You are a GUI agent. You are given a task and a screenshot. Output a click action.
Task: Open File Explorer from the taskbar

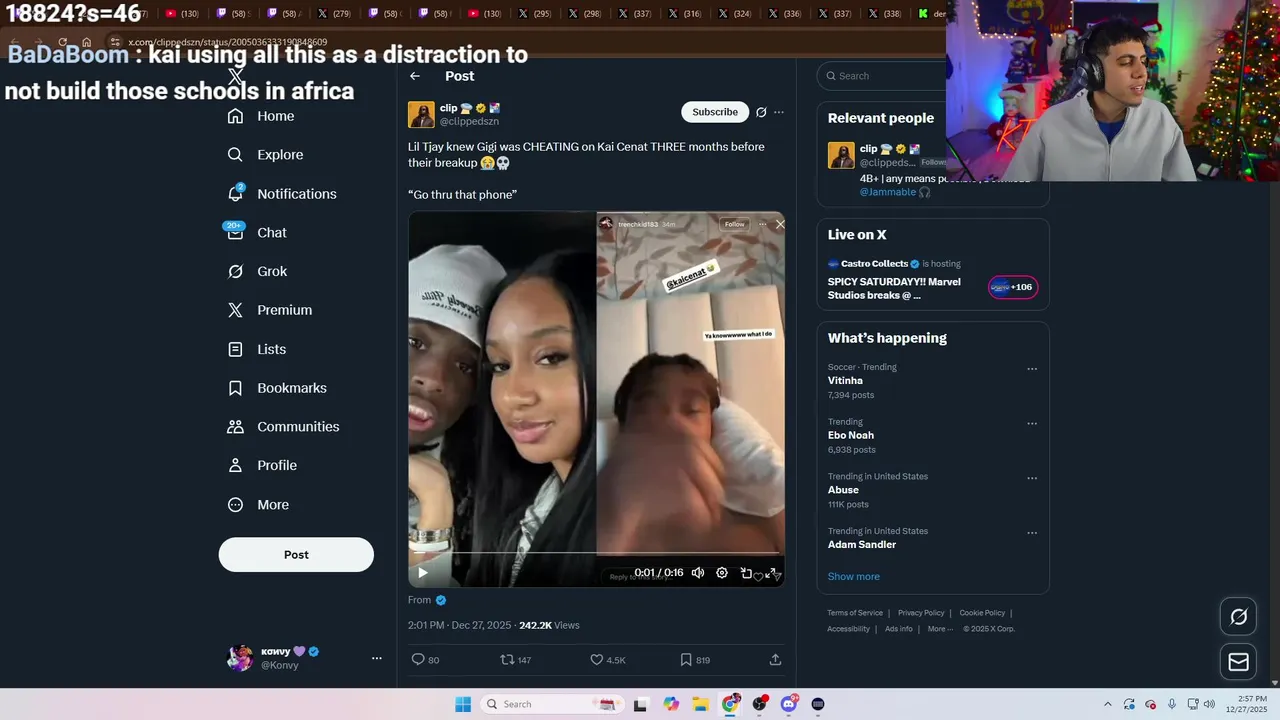coord(700,704)
